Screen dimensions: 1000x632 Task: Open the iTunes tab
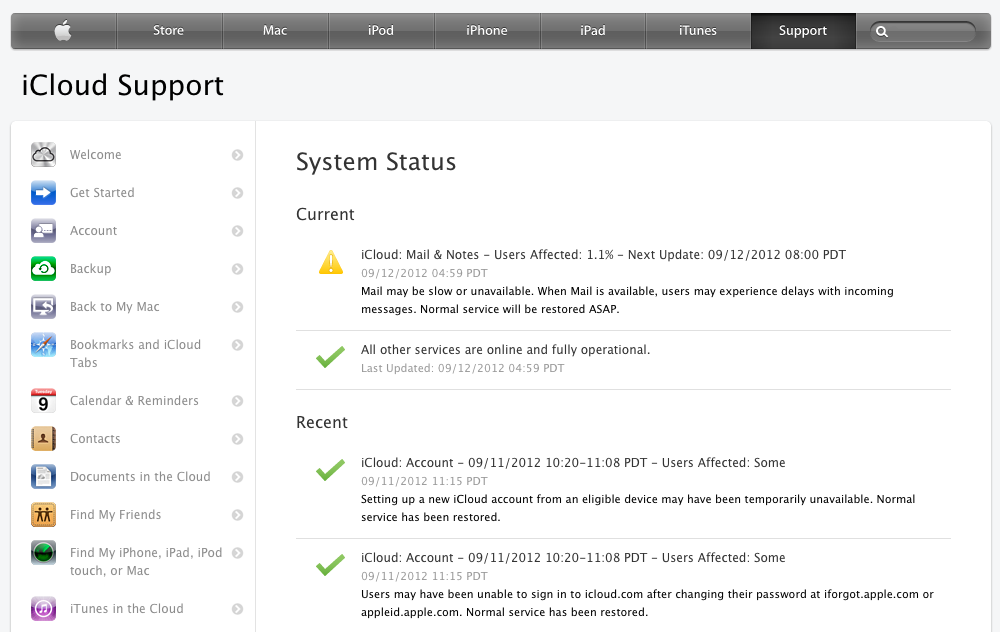coord(698,31)
